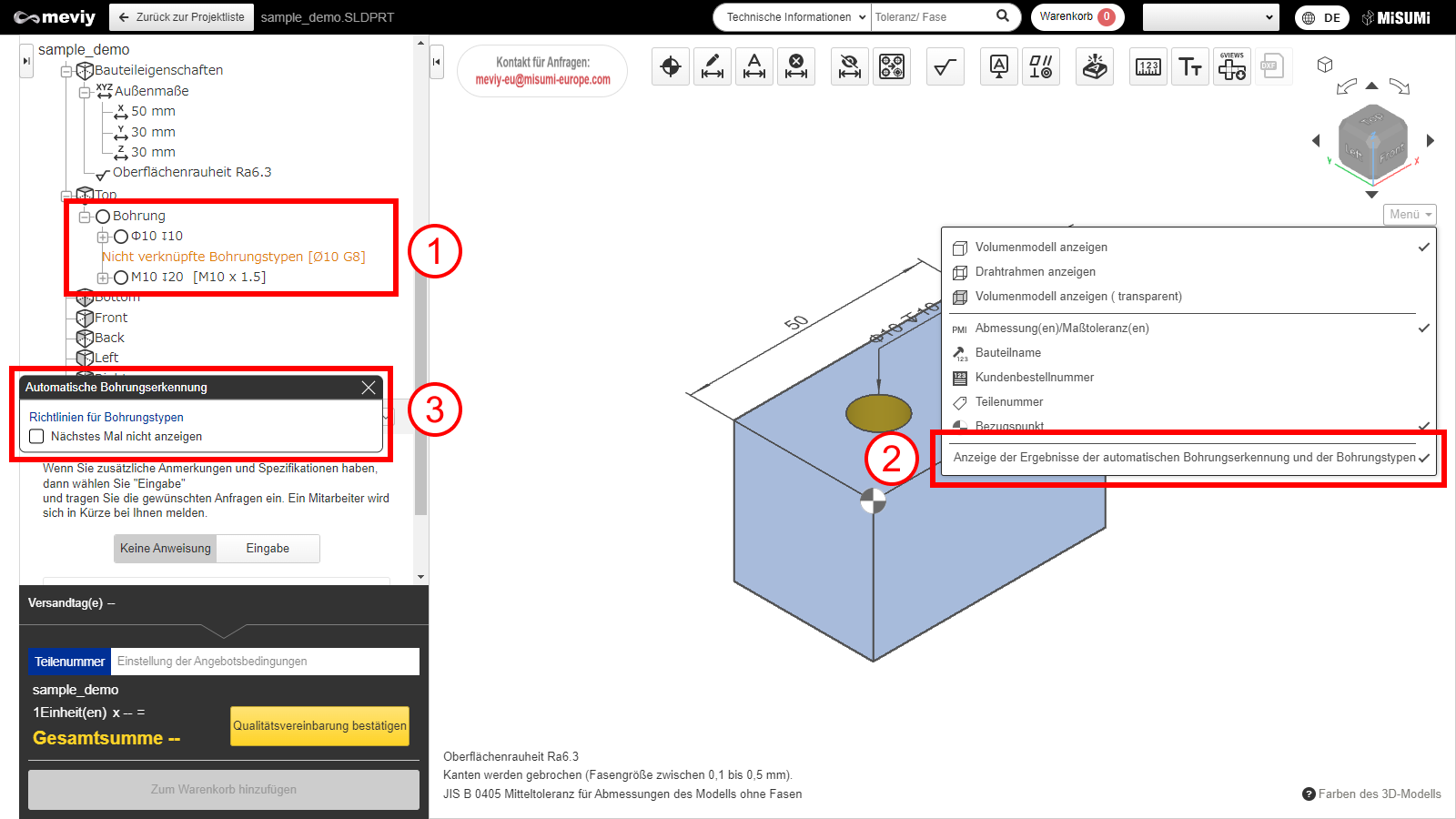
Task: Enable 'Nächstes Mal nicht anzeigen' checkbox
Action: (37, 437)
